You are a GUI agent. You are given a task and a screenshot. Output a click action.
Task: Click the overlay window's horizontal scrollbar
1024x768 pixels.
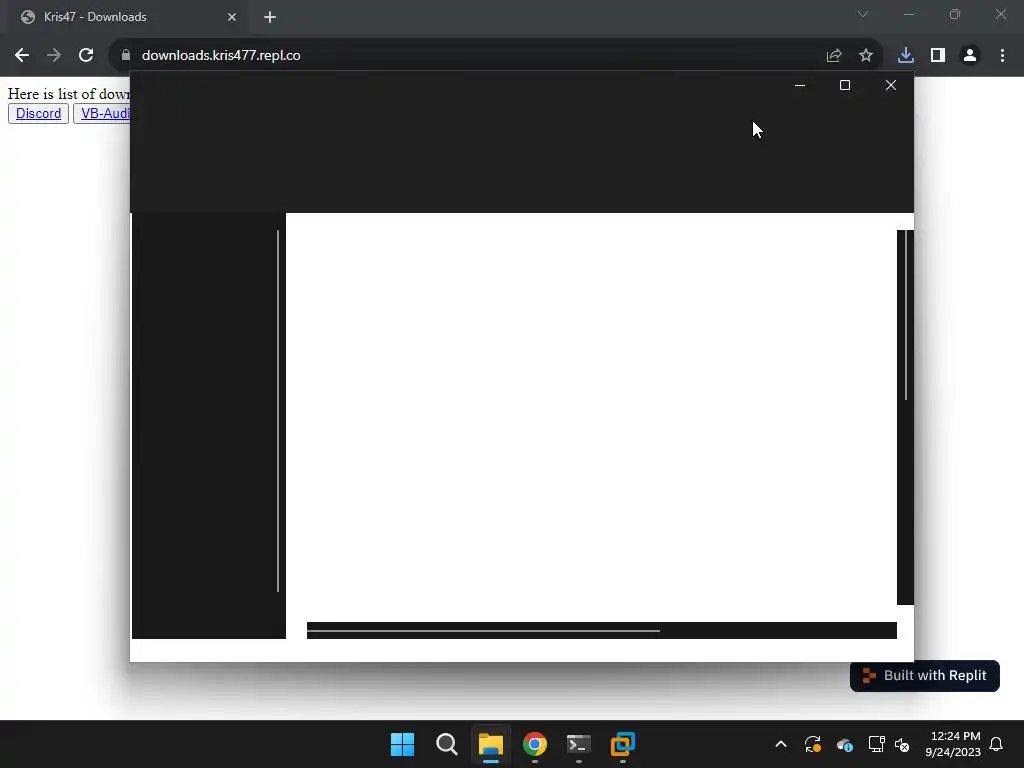coord(601,630)
